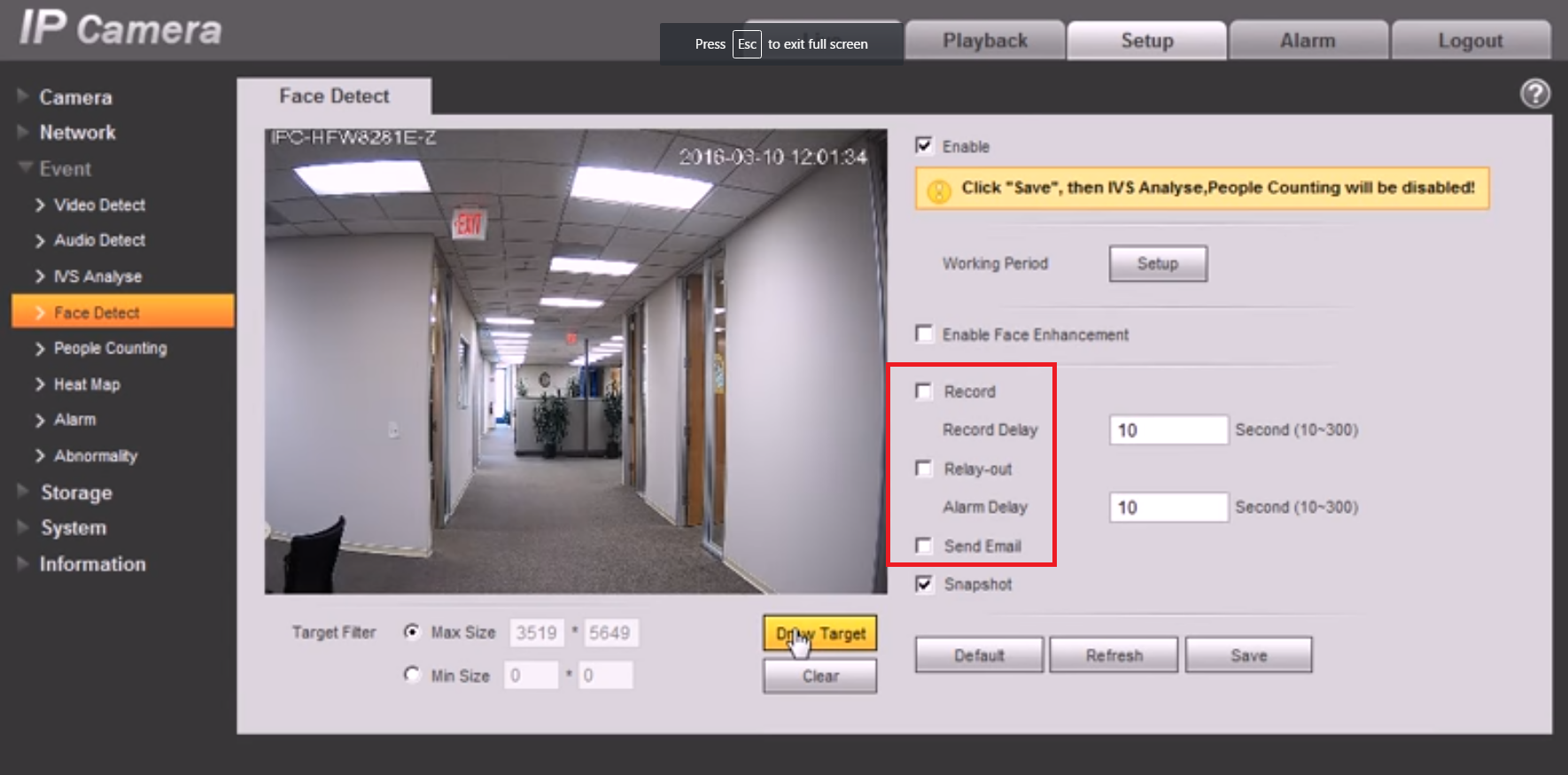Click the second Min Size field
Image resolution: width=1568 pixels, height=775 pixels.
[x=606, y=676]
